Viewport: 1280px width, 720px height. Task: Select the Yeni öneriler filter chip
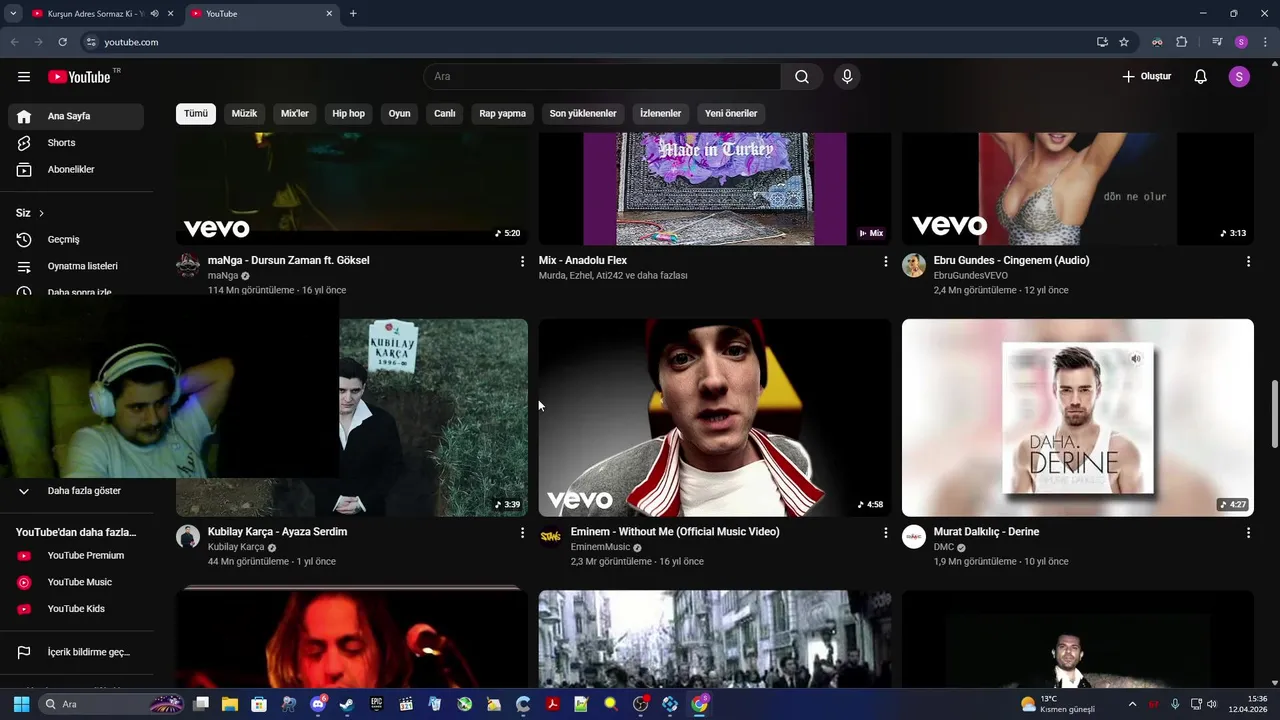click(x=731, y=114)
